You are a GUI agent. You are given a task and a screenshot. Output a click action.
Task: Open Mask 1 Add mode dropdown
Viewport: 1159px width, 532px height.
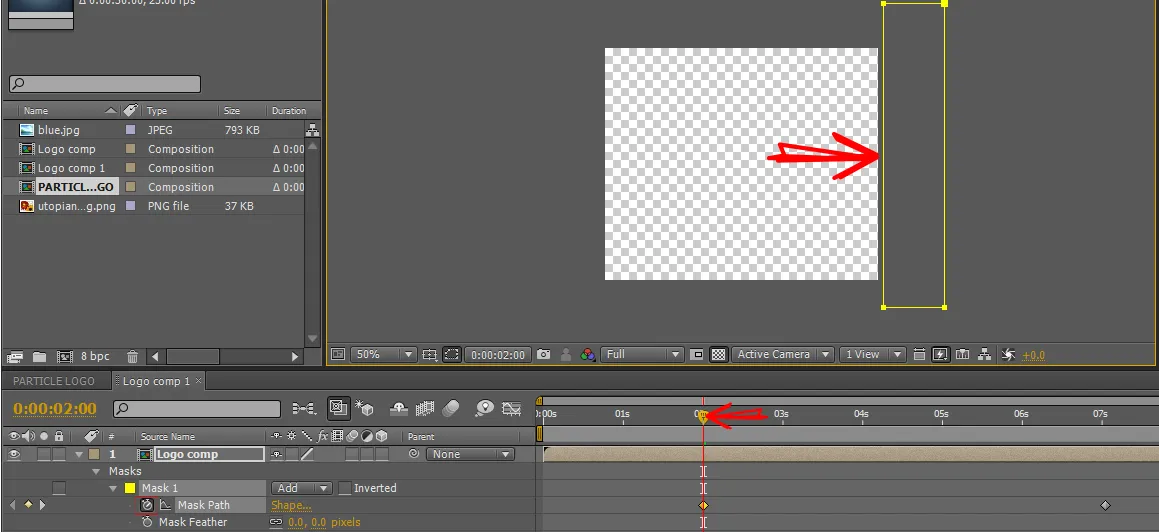click(x=302, y=488)
